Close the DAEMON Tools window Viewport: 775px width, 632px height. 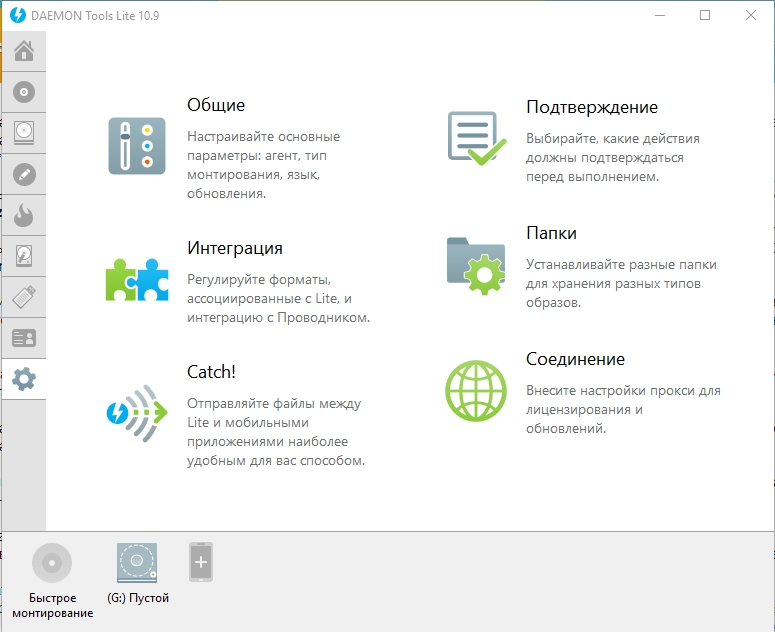click(x=751, y=15)
